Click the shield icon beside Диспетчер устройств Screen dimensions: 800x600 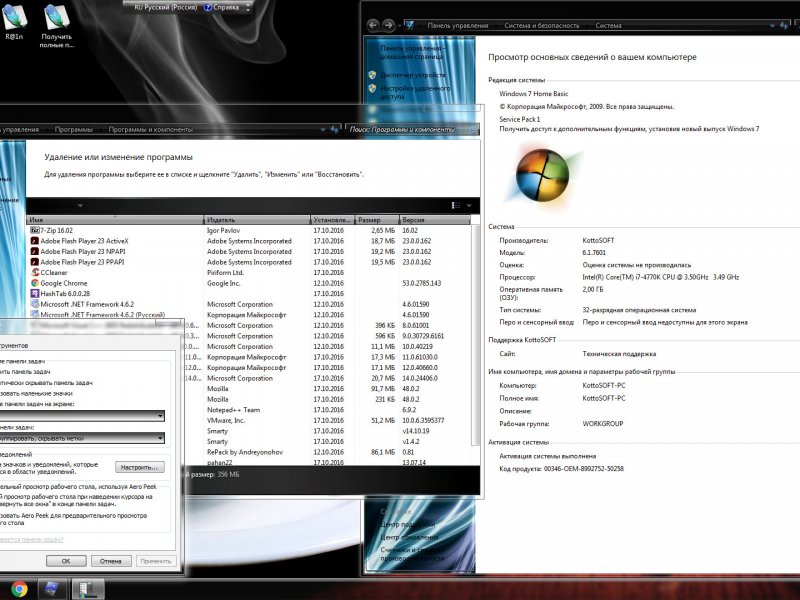pos(372,75)
